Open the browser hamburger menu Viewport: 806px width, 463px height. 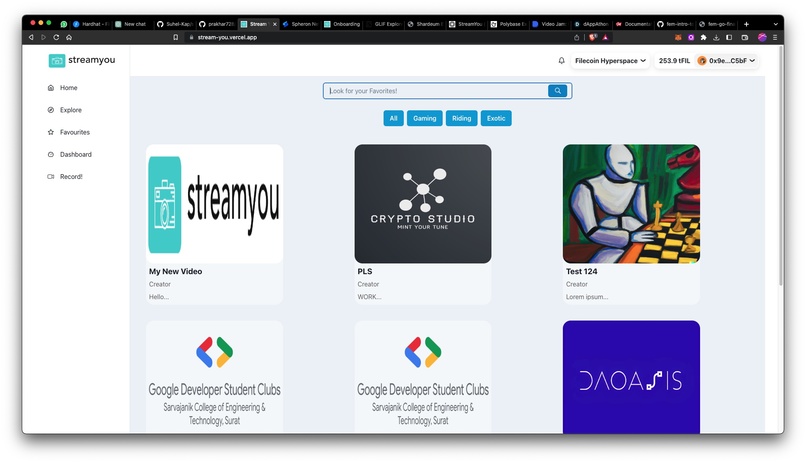coord(775,37)
